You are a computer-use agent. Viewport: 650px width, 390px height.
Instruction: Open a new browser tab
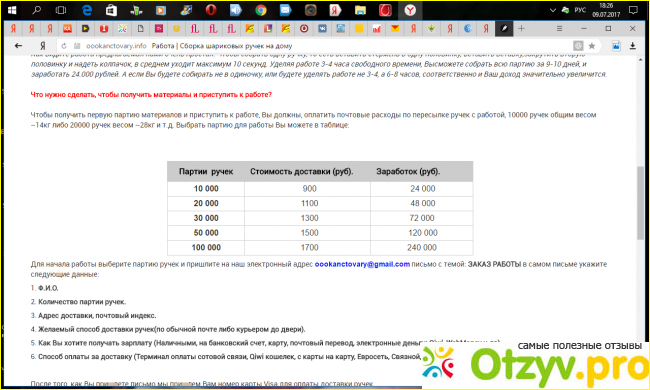click(x=521, y=29)
